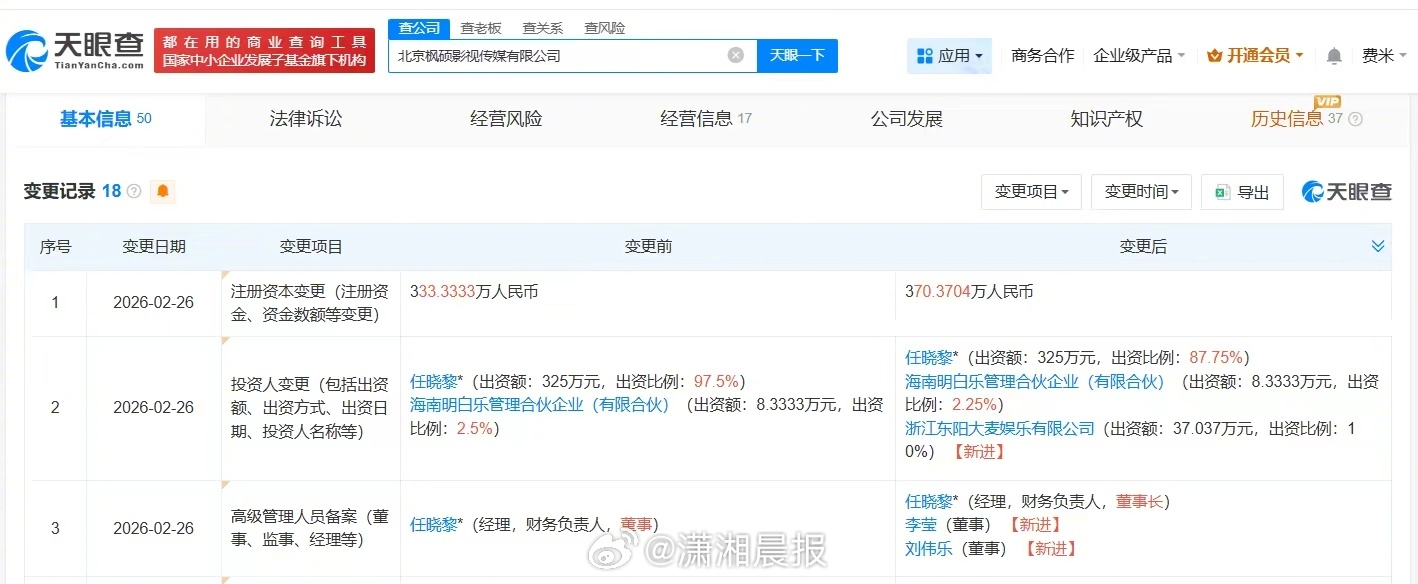The width and height of the screenshot is (1418, 584).
Task: Open the 李莹 director link
Action: [x=921, y=525]
